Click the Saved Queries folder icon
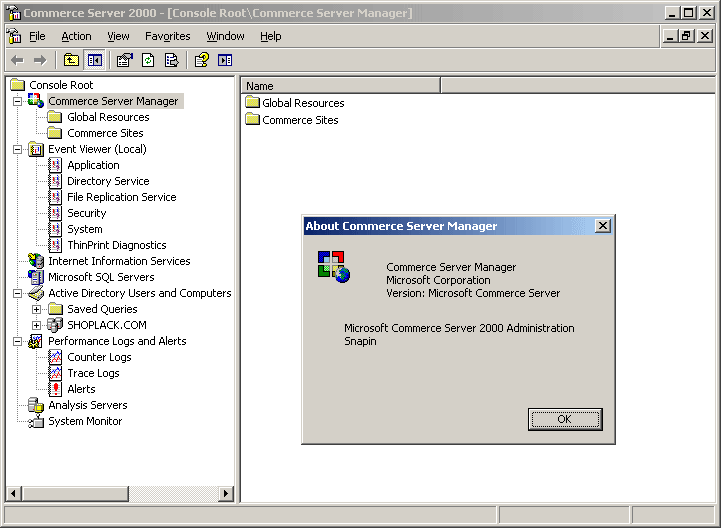 [55, 309]
